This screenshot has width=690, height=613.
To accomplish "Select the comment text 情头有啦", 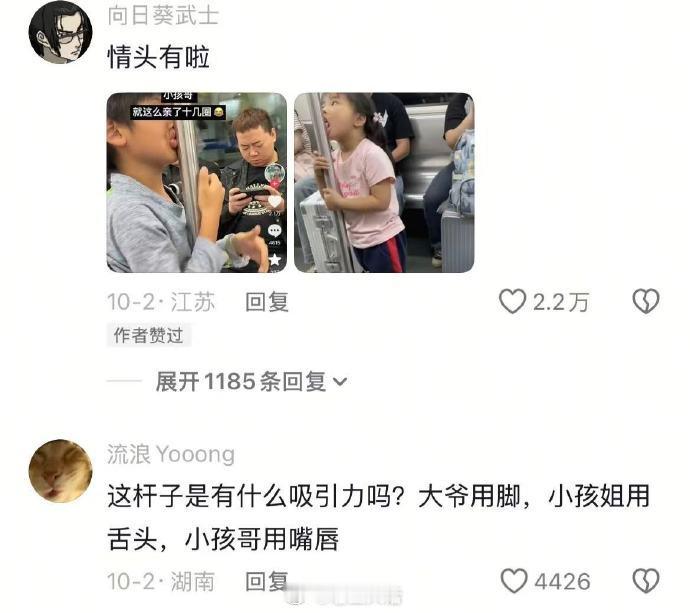I will click(x=158, y=57).
